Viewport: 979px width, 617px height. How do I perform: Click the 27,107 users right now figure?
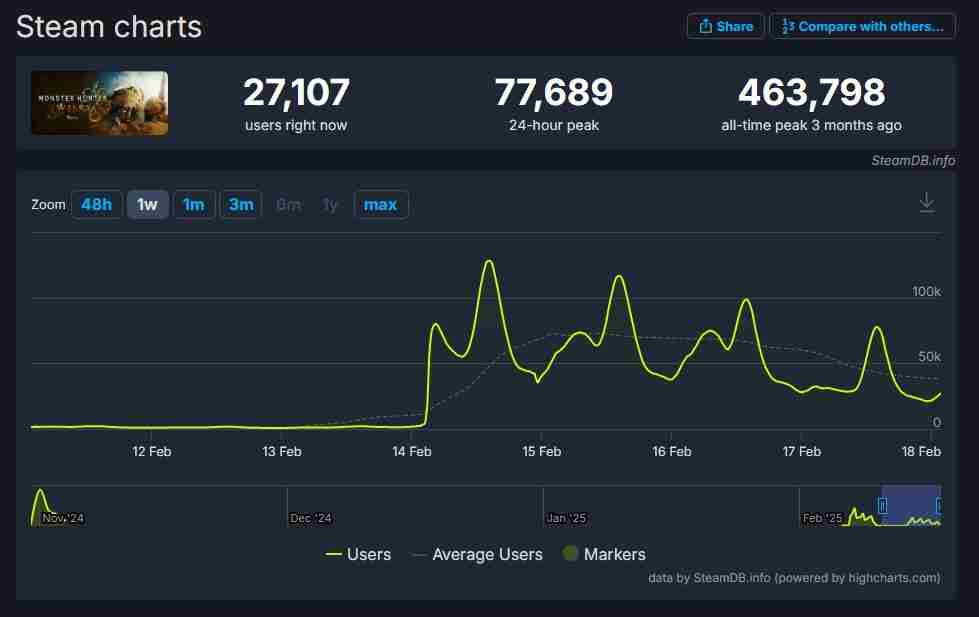[x=297, y=92]
